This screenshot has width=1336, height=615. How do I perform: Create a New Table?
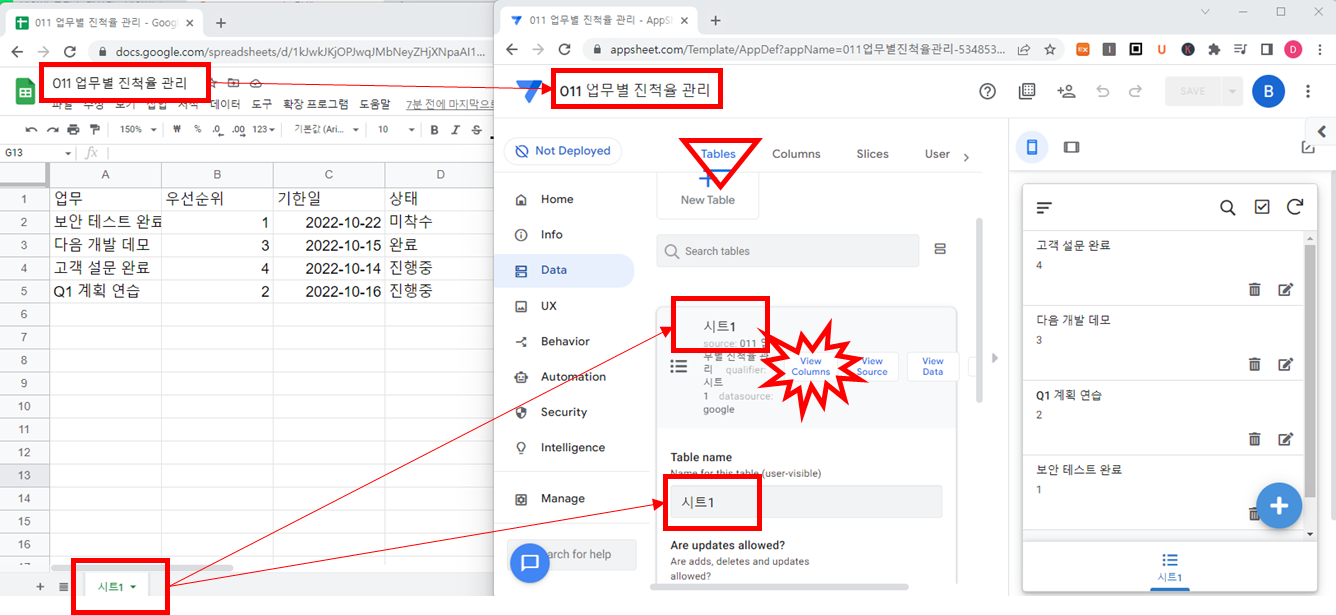(x=707, y=192)
